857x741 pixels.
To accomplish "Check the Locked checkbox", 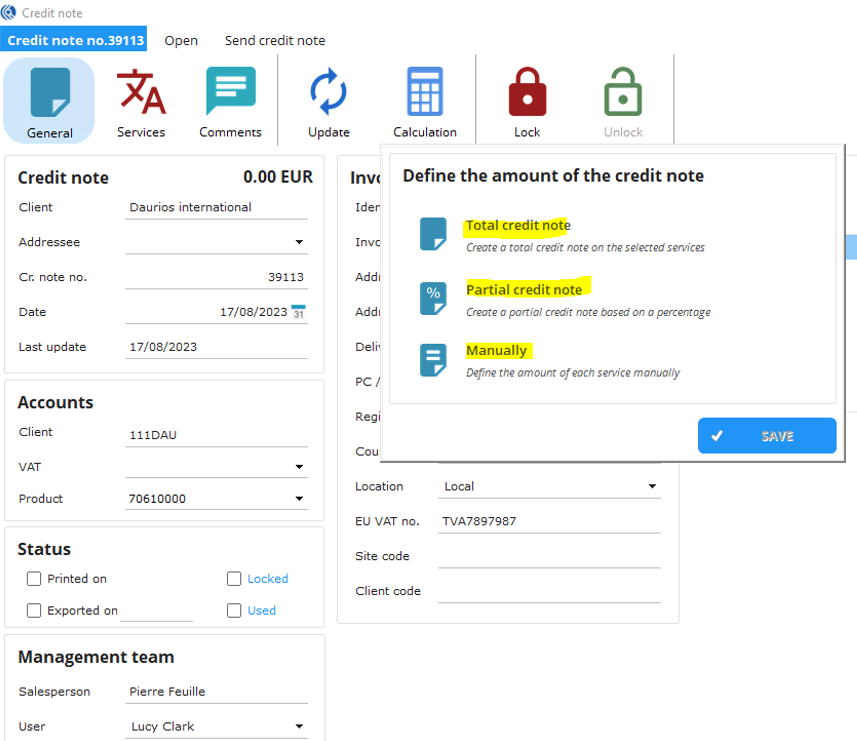I will click(x=234, y=579).
